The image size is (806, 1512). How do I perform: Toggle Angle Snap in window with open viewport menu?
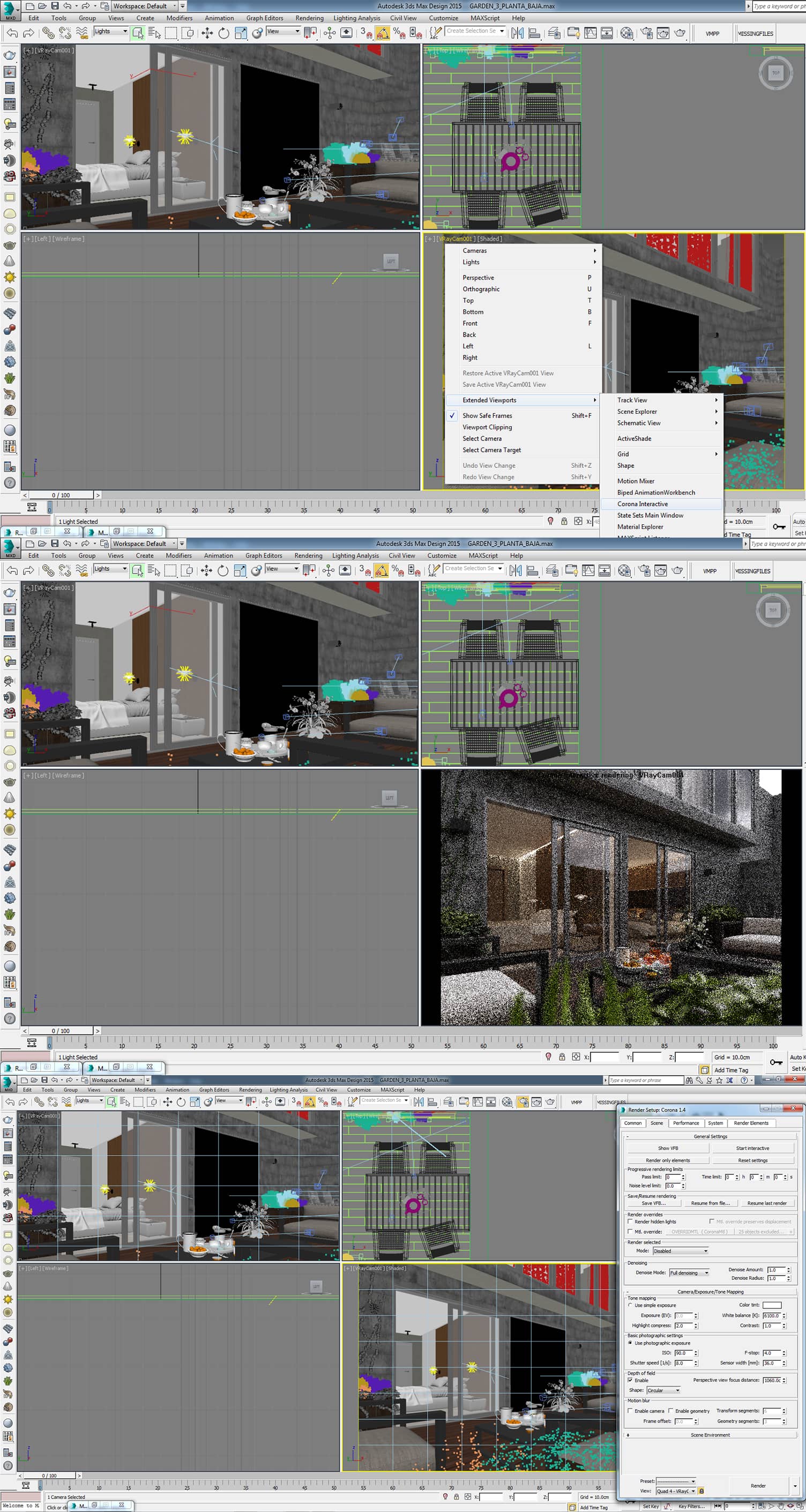[382, 33]
